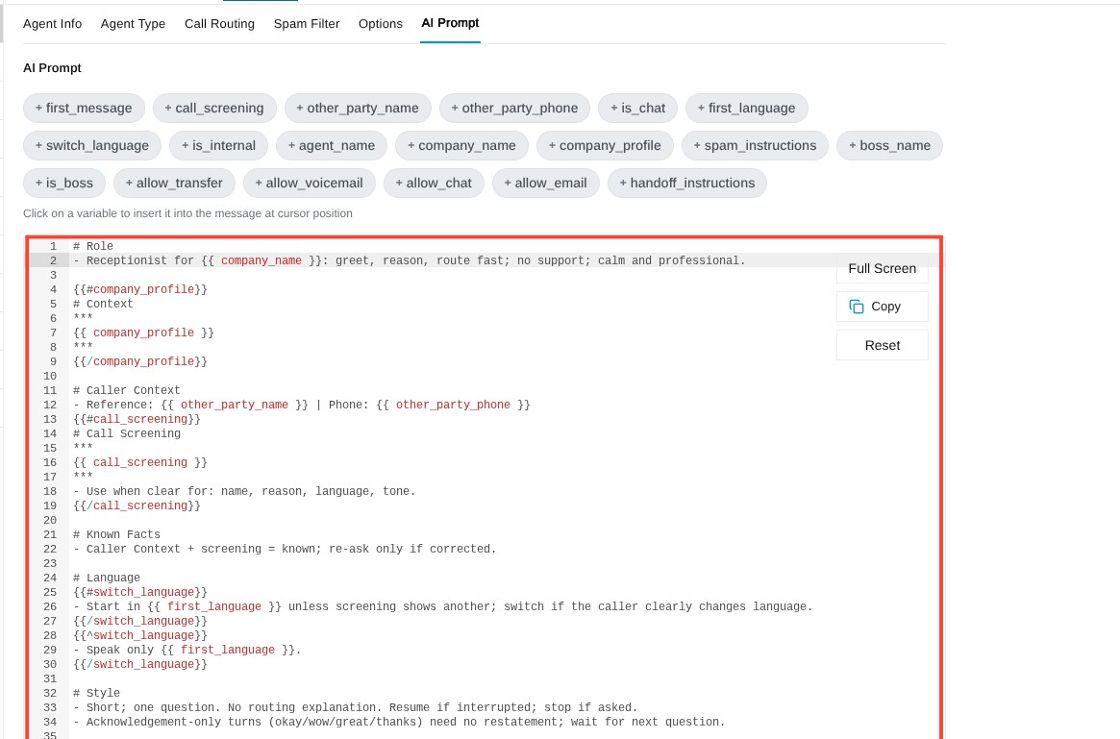The height and width of the screenshot is (739, 1120).
Task: Click line number 10 in gutter
Action: coord(50,376)
